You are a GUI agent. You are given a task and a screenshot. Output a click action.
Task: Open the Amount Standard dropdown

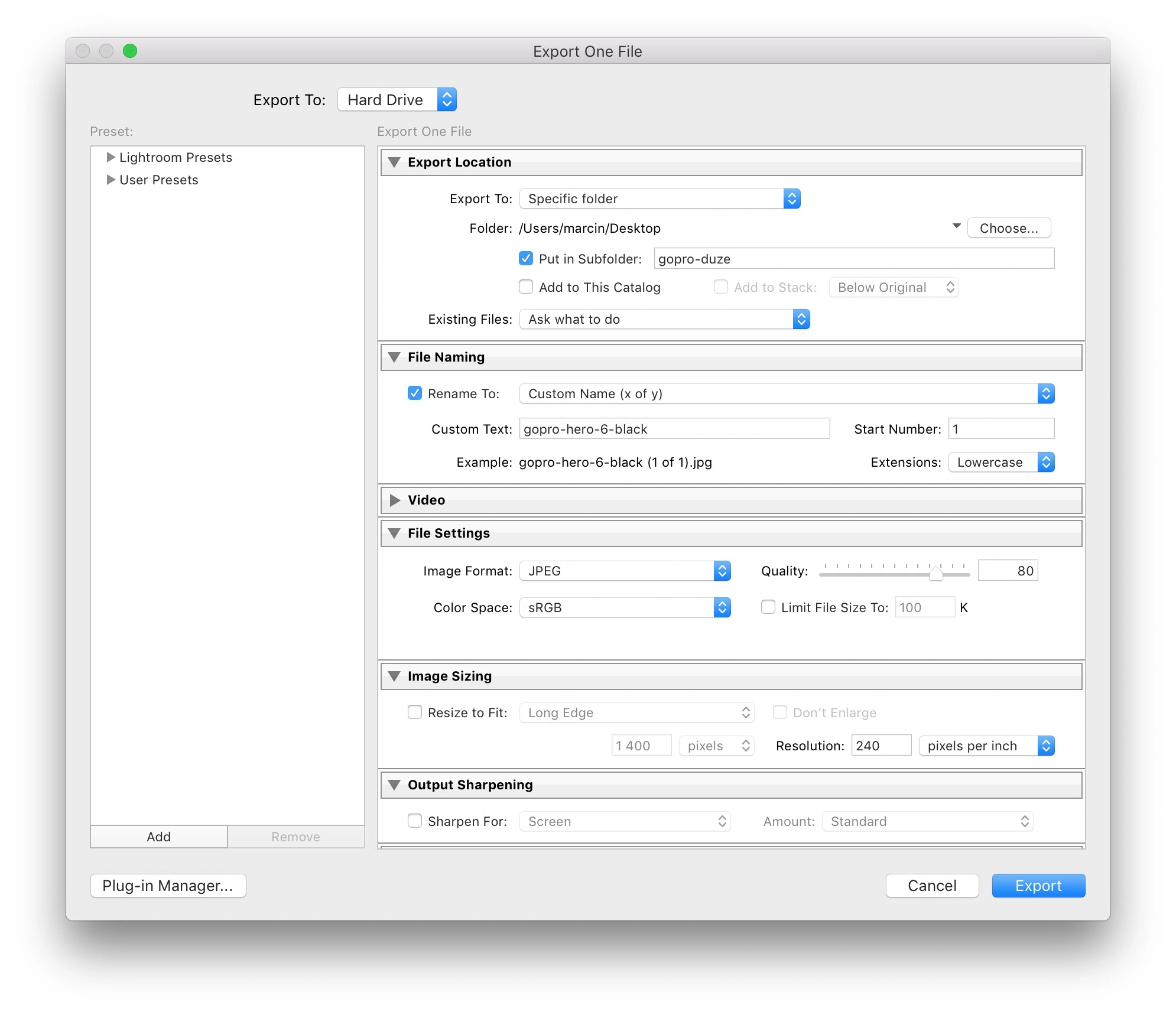927,821
